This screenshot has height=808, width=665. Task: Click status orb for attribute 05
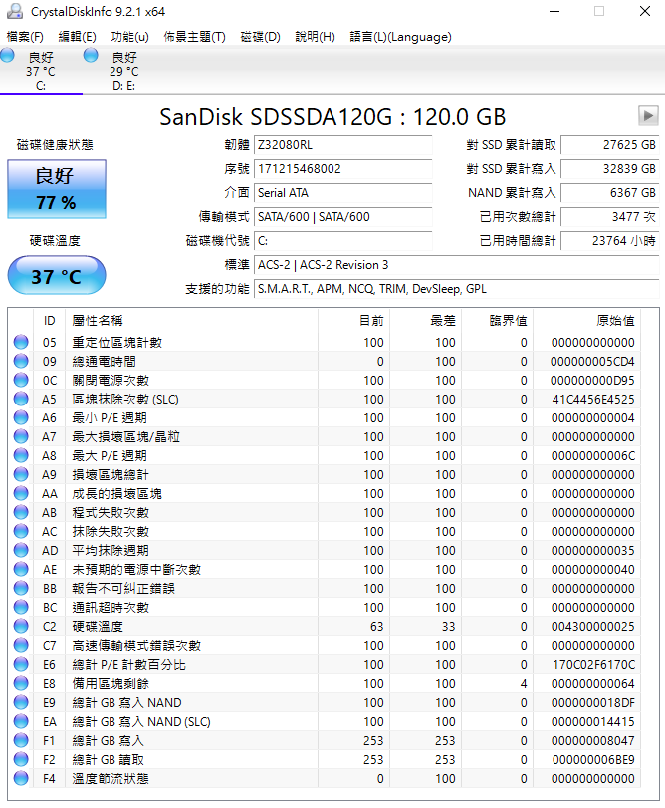(x=21, y=342)
